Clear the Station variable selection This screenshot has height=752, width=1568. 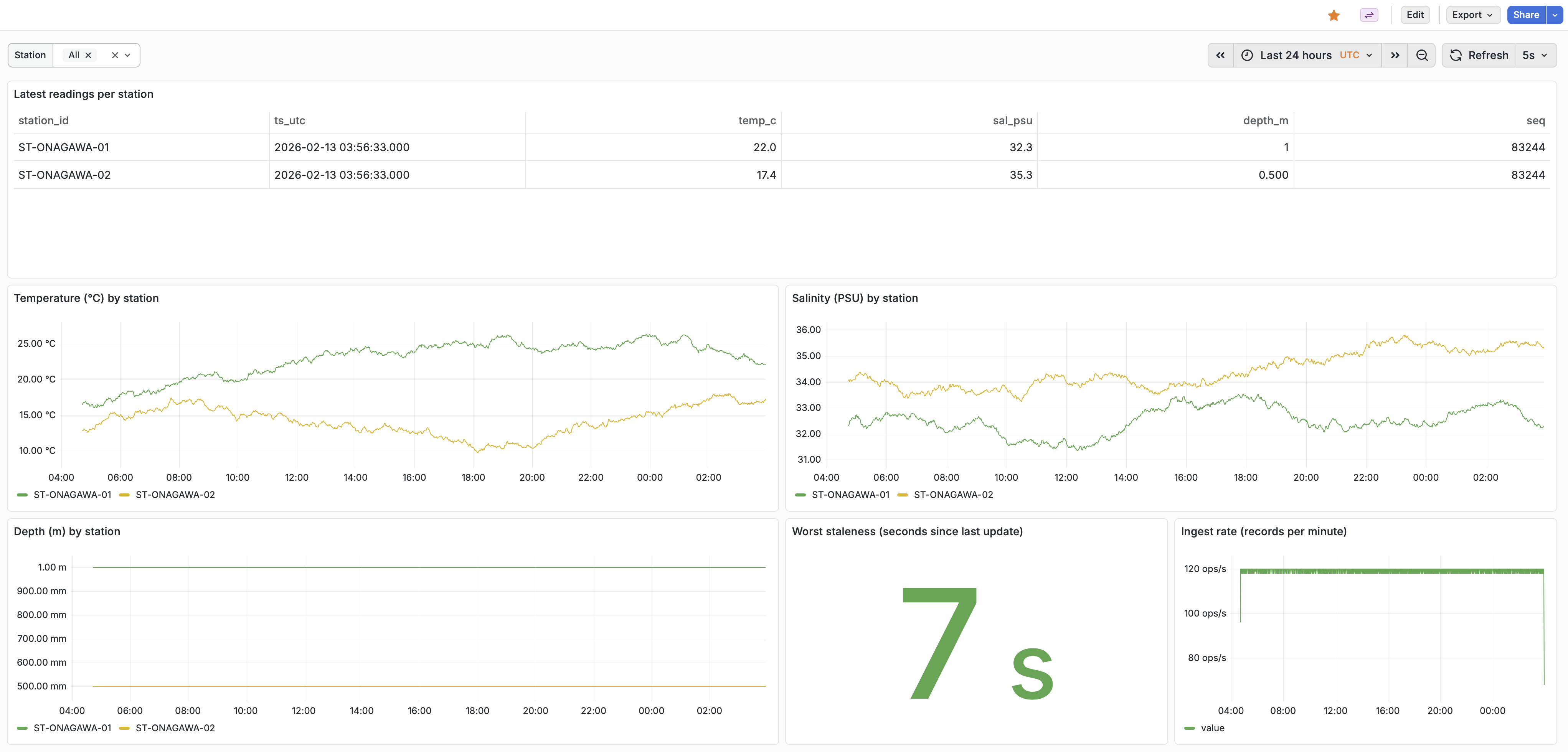(114, 55)
